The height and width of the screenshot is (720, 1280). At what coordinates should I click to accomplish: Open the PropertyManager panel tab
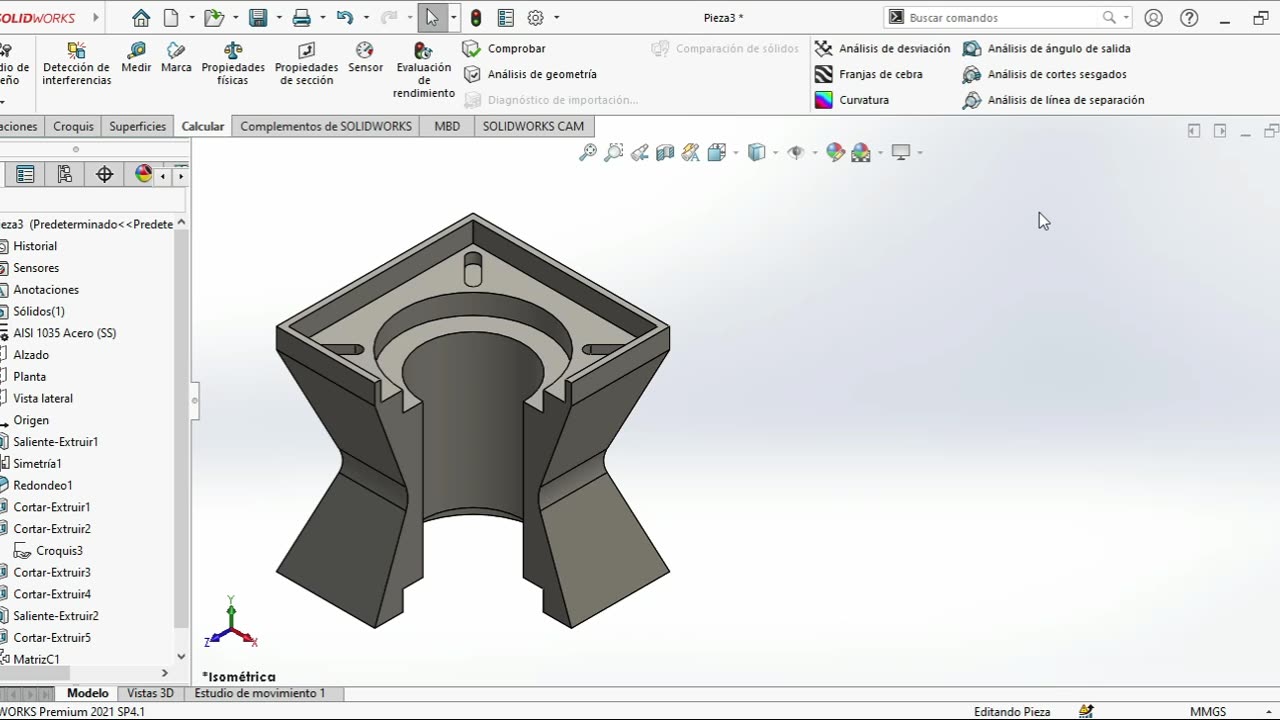[26, 175]
